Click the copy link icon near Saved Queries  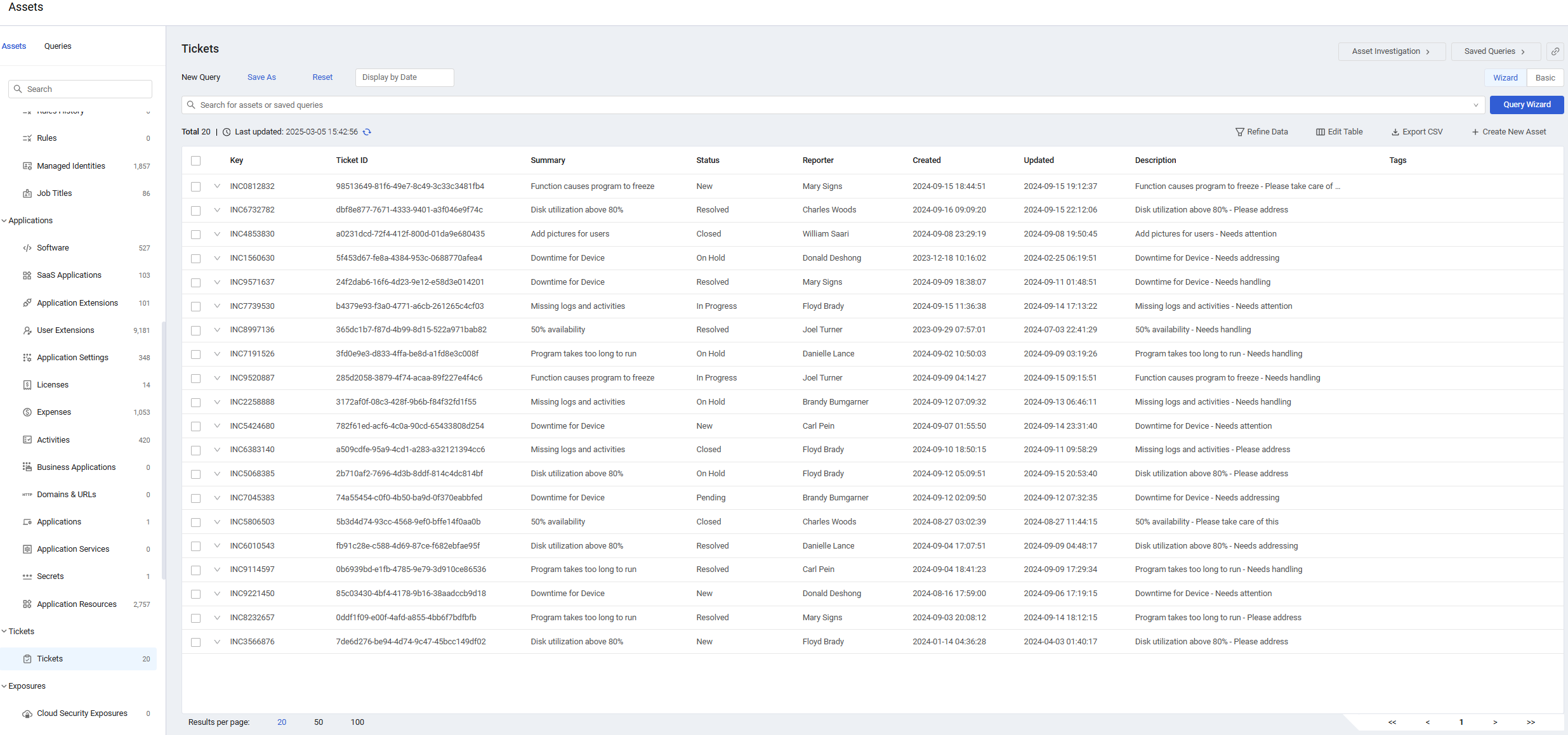(x=1555, y=51)
